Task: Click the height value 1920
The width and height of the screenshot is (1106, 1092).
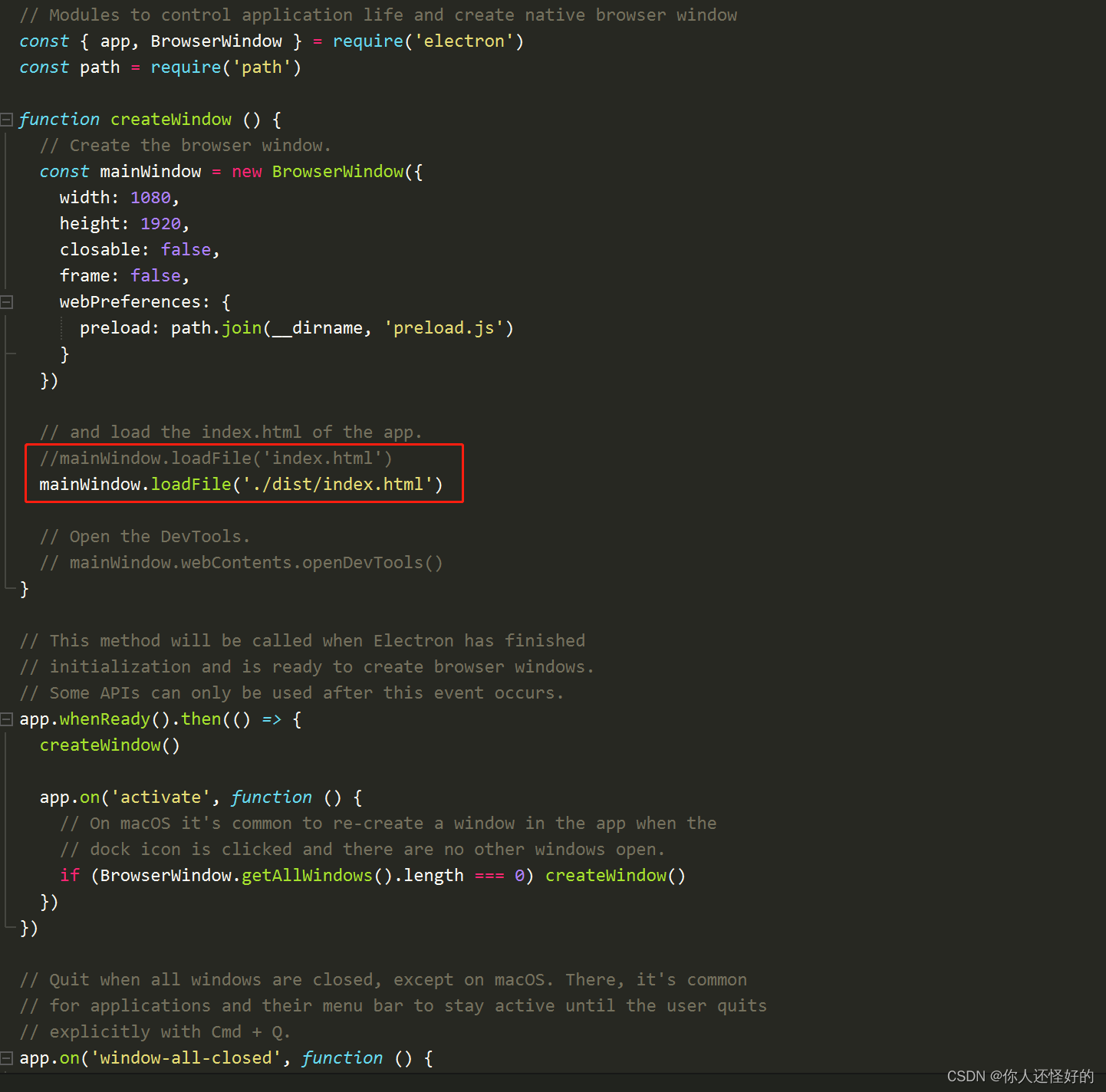Action: tap(161, 224)
